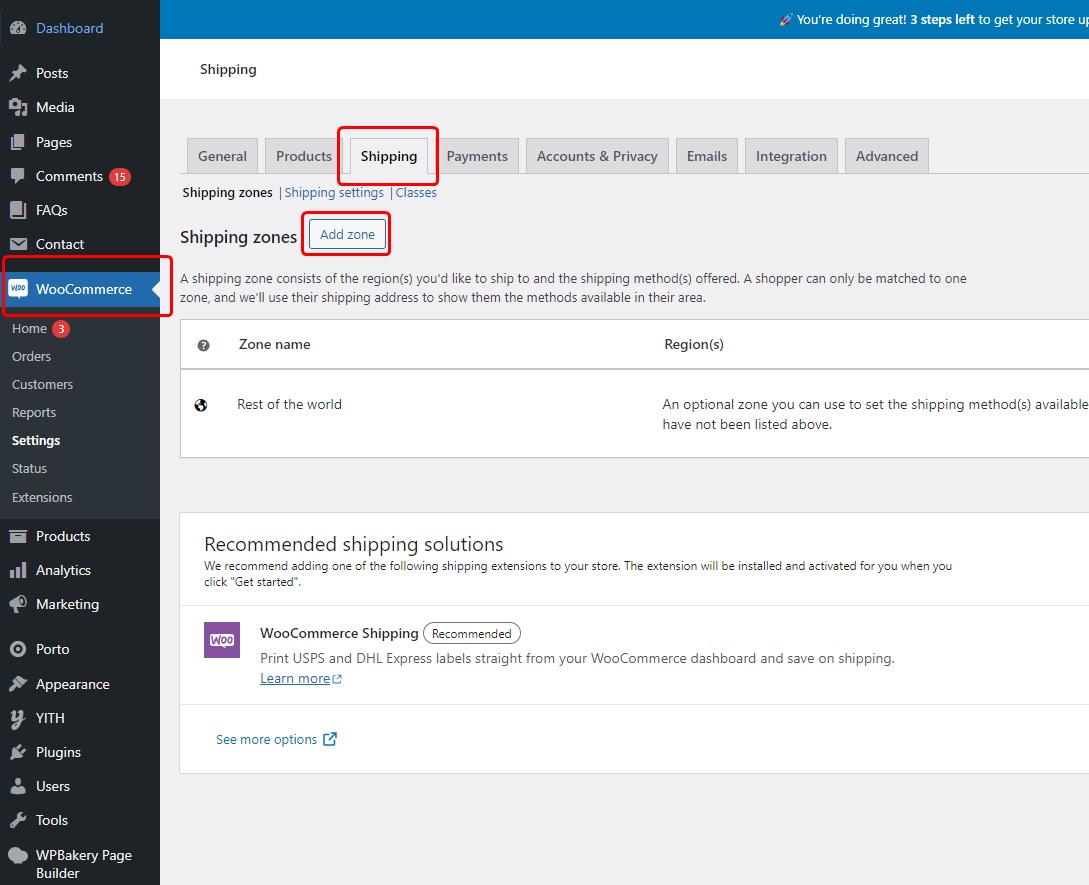Switch to the Payments tab
The height and width of the screenshot is (885, 1089).
click(477, 156)
